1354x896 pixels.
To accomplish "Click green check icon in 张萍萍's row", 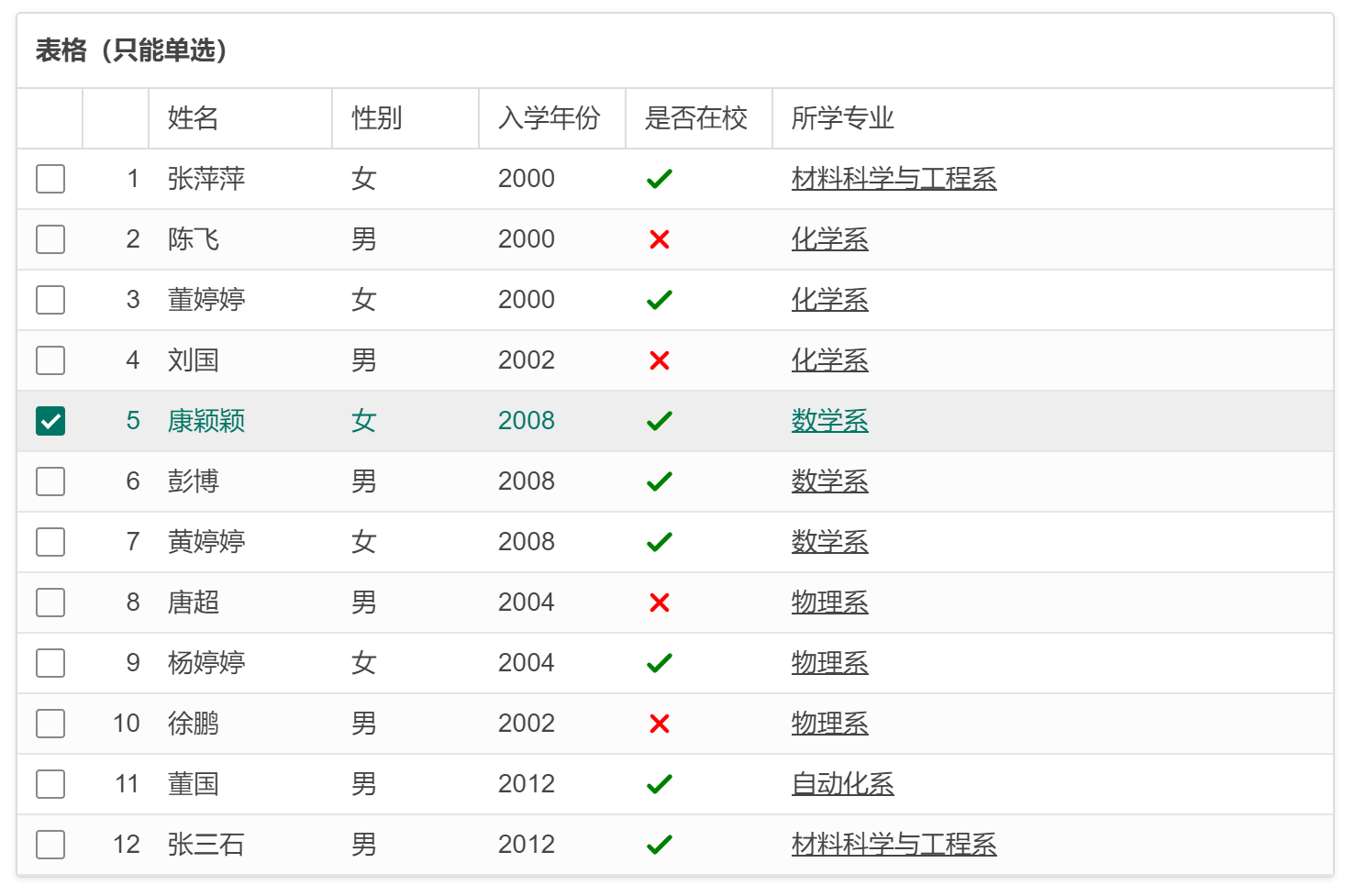I will tap(660, 179).
